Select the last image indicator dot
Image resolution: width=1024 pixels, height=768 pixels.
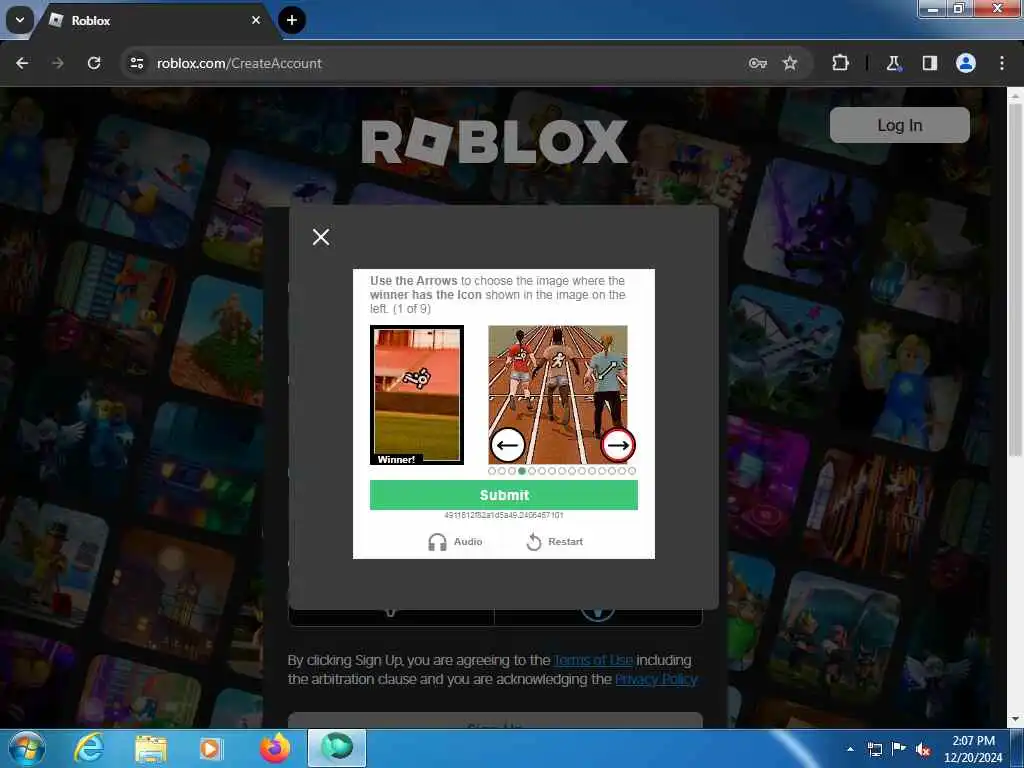point(632,471)
